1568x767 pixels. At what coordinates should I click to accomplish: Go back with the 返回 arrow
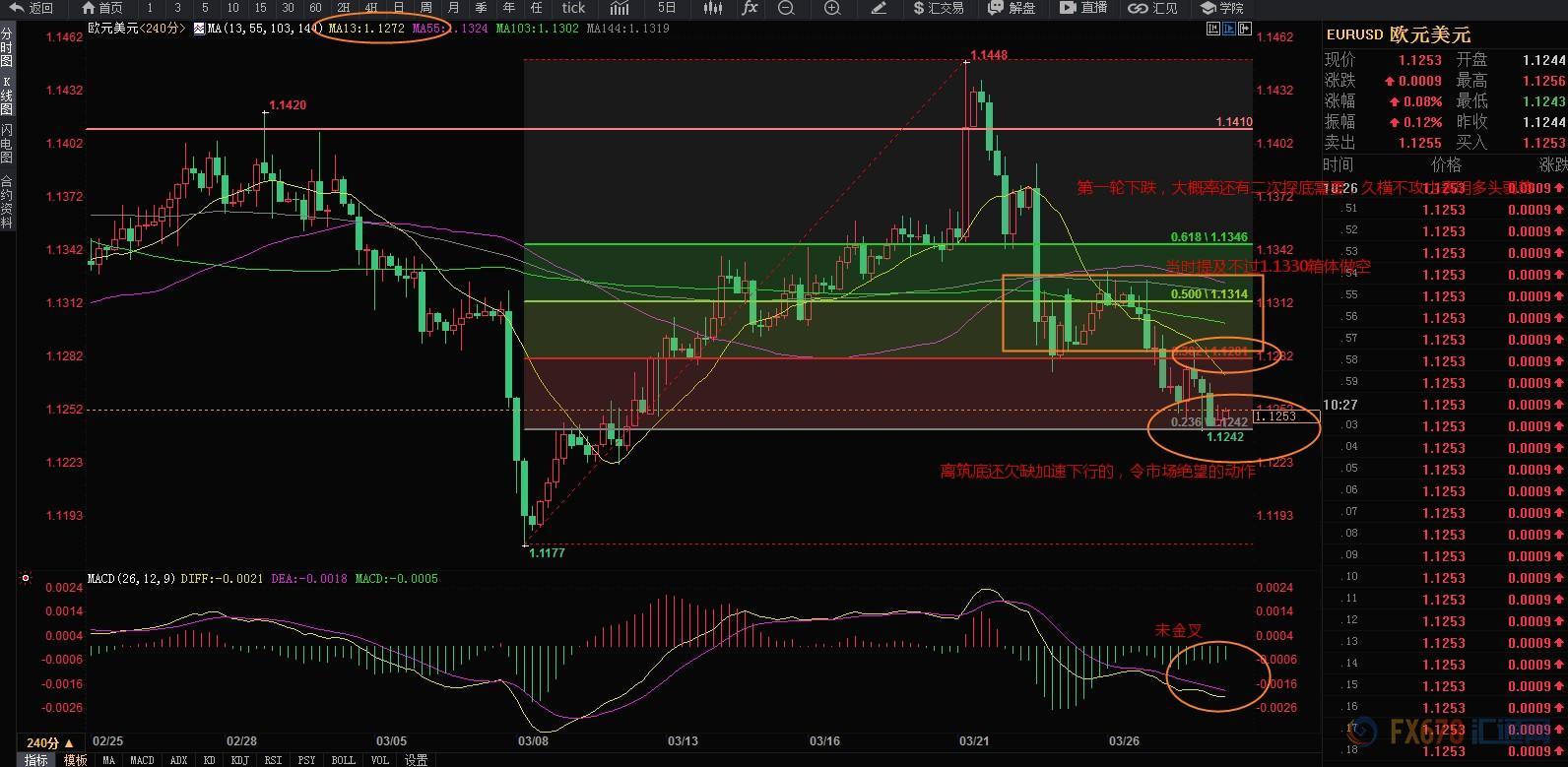coord(31,8)
